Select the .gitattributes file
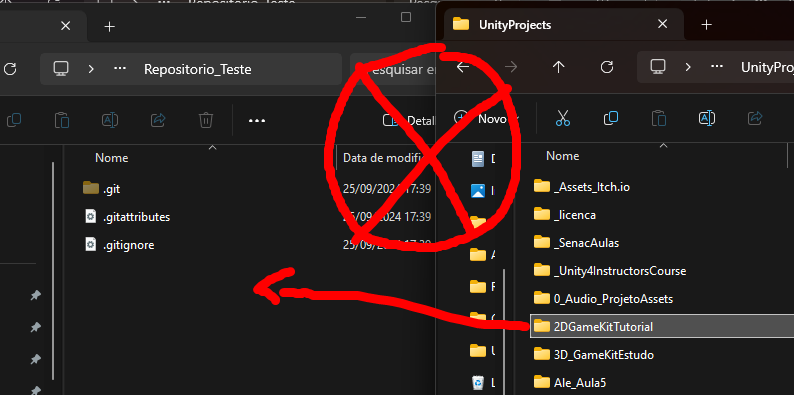The height and width of the screenshot is (395, 794). (x=128, y=217)
